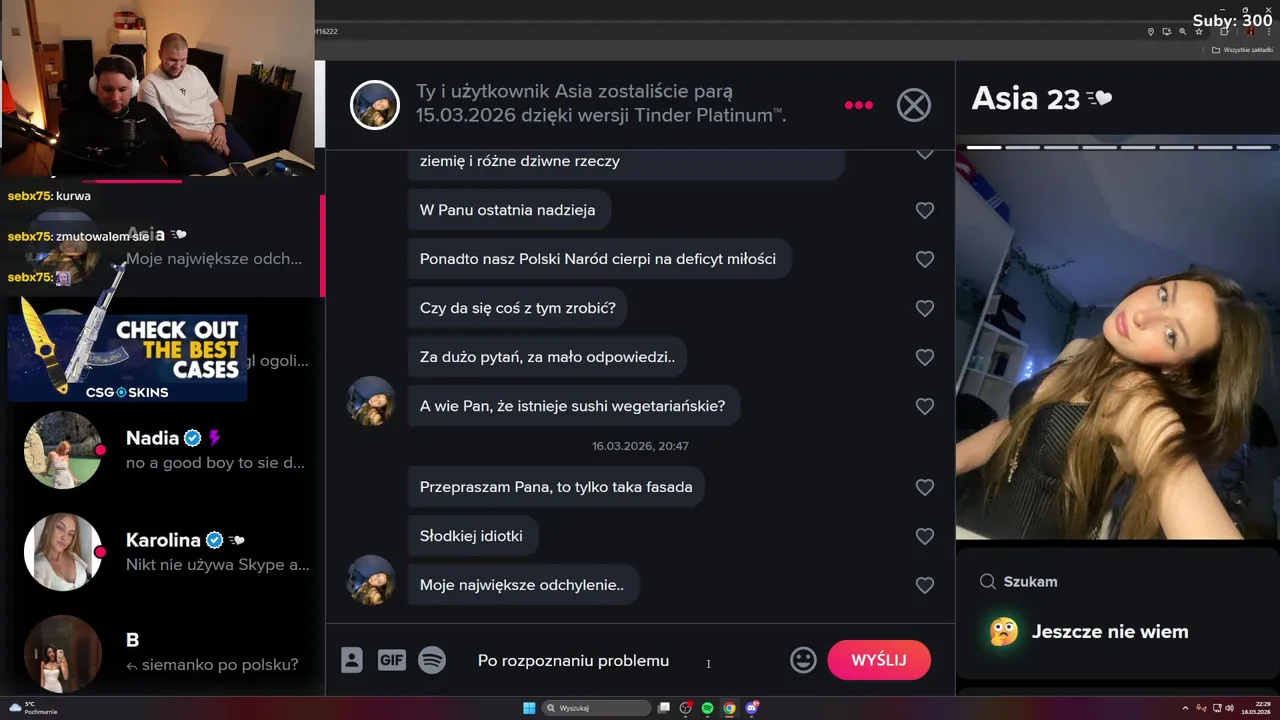Open the GIF picker in chat
The height and width of the screenshot is (720, 1280).
point(391,660)
